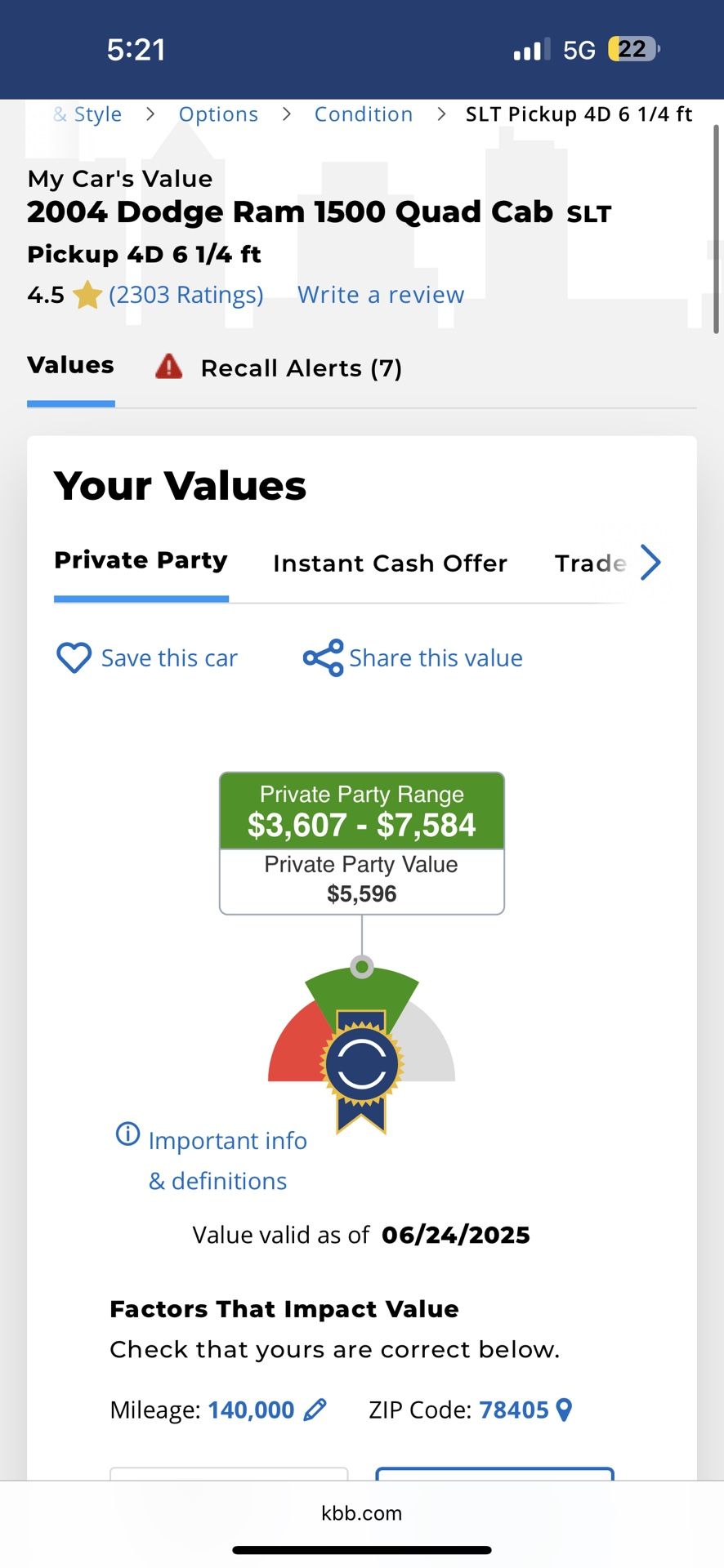Tap the share nodes icon
Image resolution: width=724 pixels, height=1568 pixels.
323,657
